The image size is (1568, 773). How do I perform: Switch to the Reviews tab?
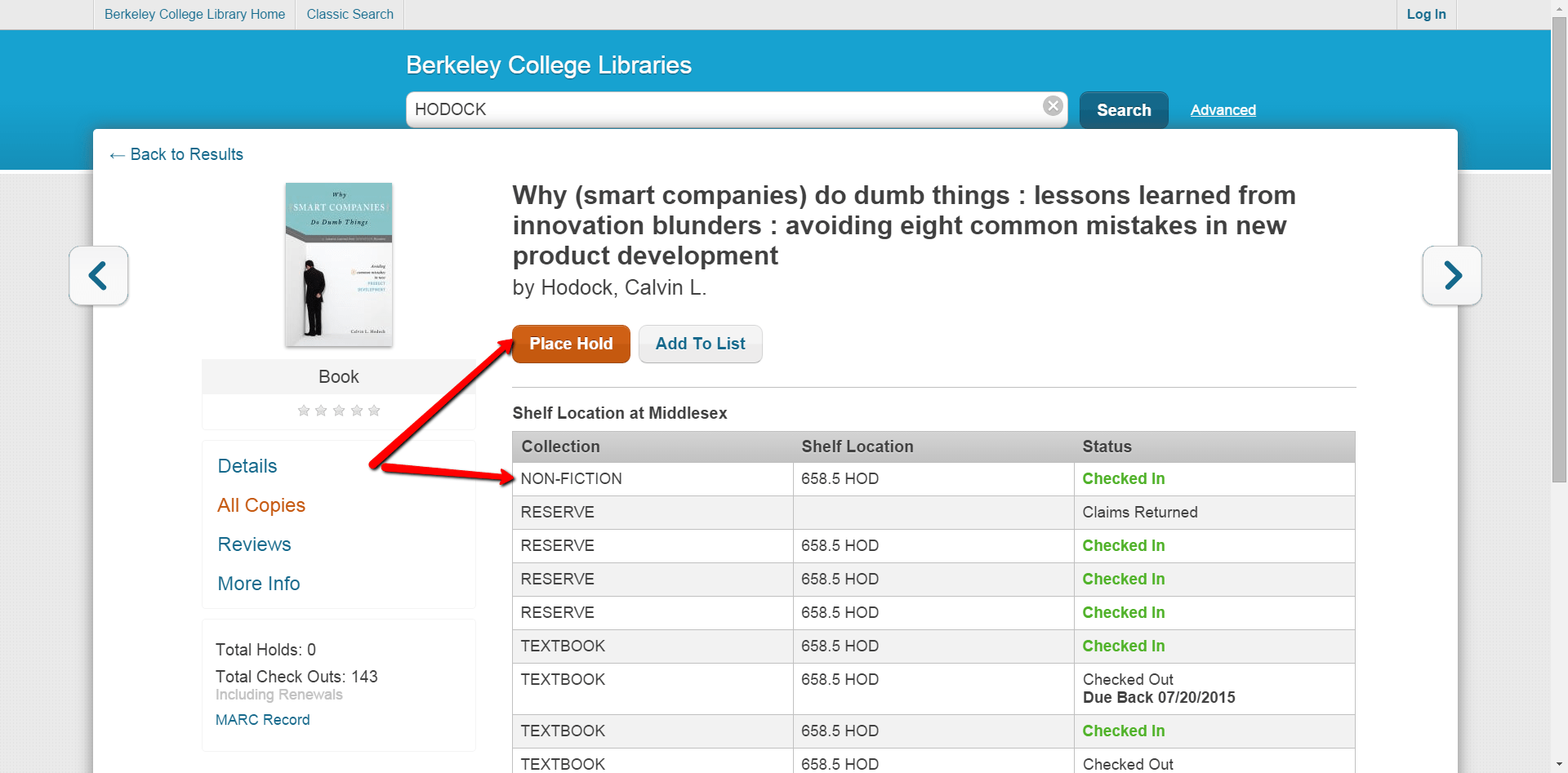254,544
